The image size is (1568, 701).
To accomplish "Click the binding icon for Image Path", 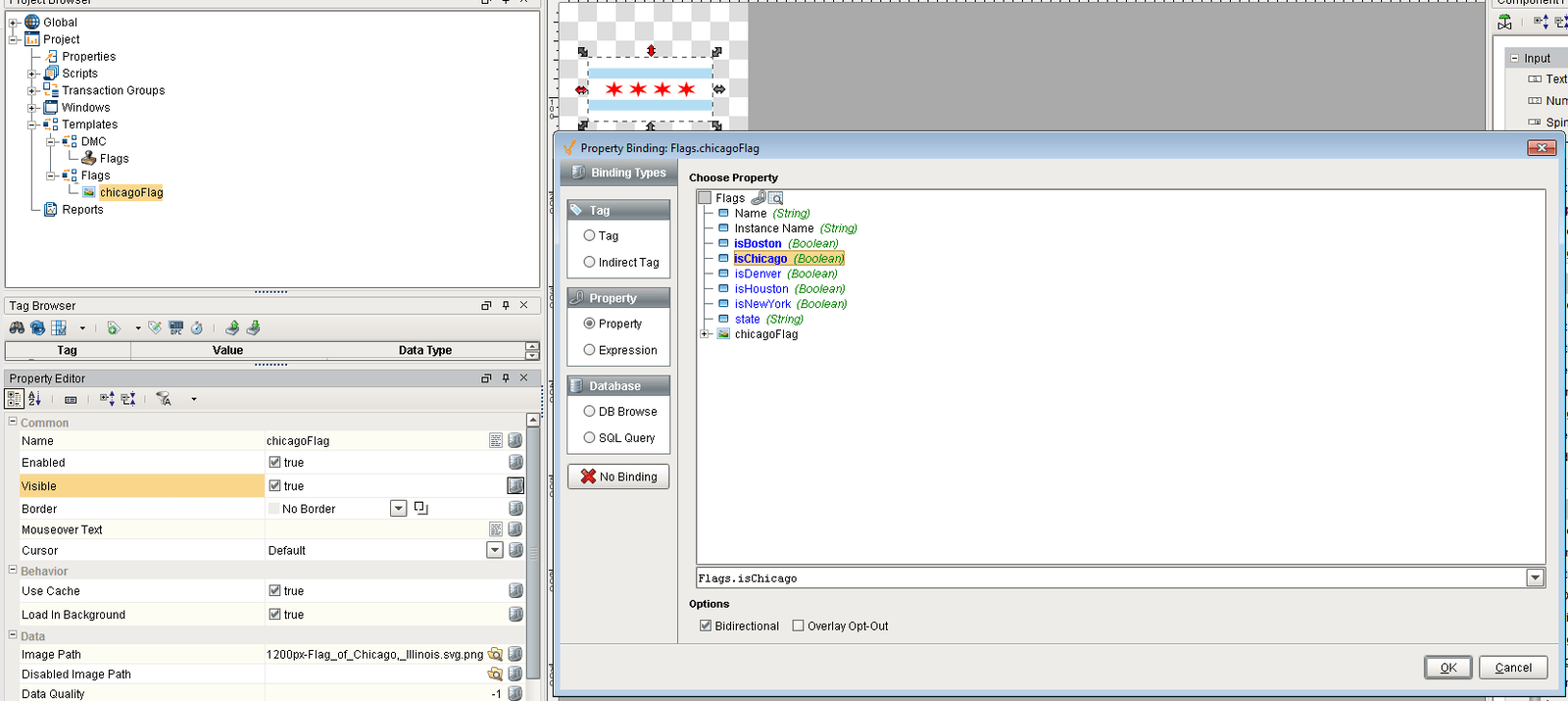I will point(515,654).
